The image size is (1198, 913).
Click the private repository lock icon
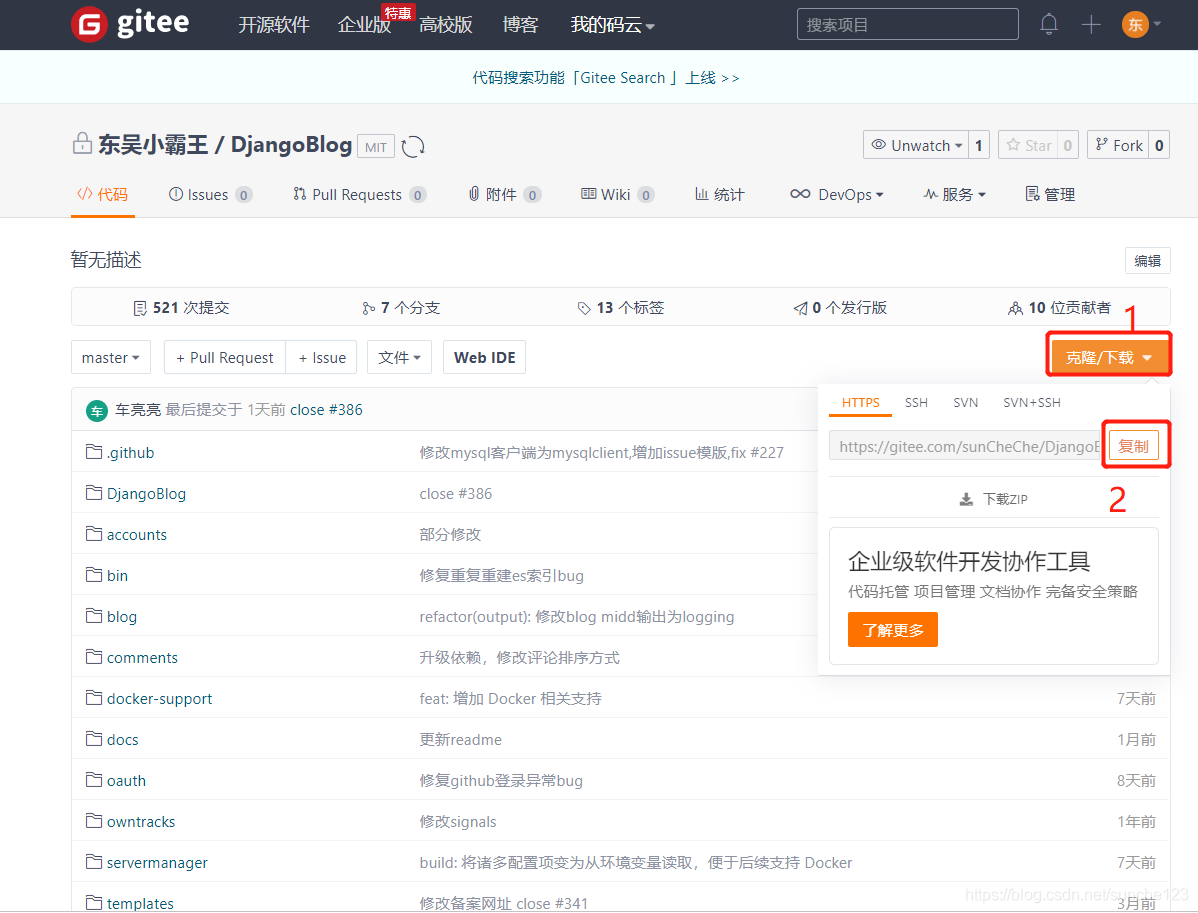pyautogui.click(x=82, y=143)
